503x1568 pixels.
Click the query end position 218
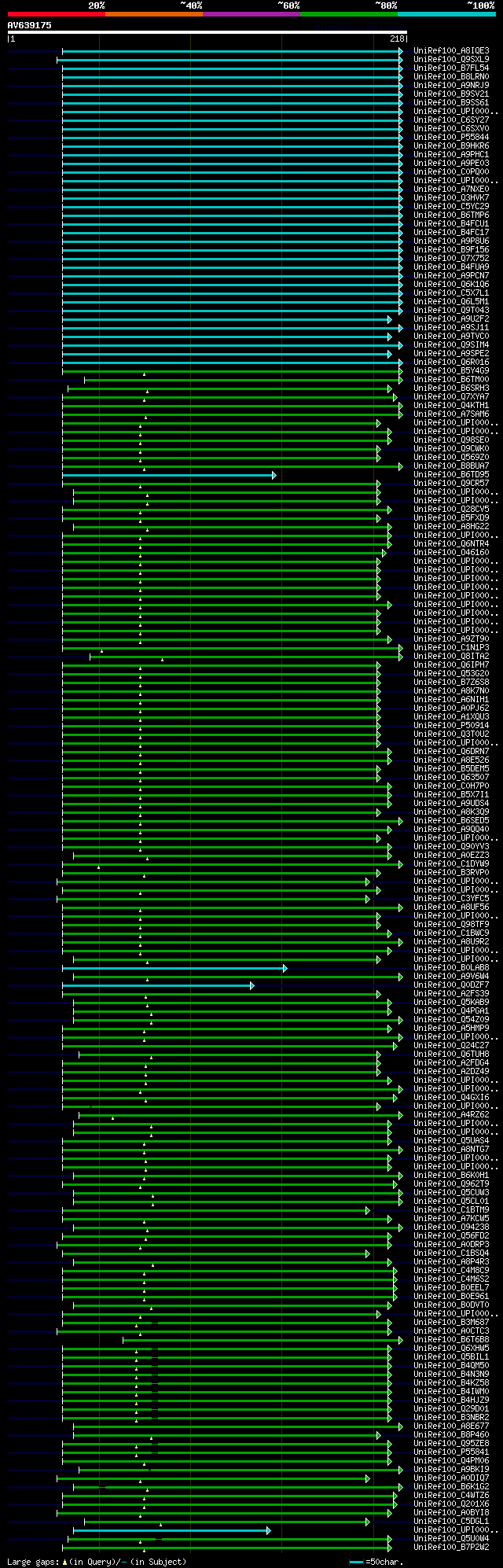(x=397, y=39)
